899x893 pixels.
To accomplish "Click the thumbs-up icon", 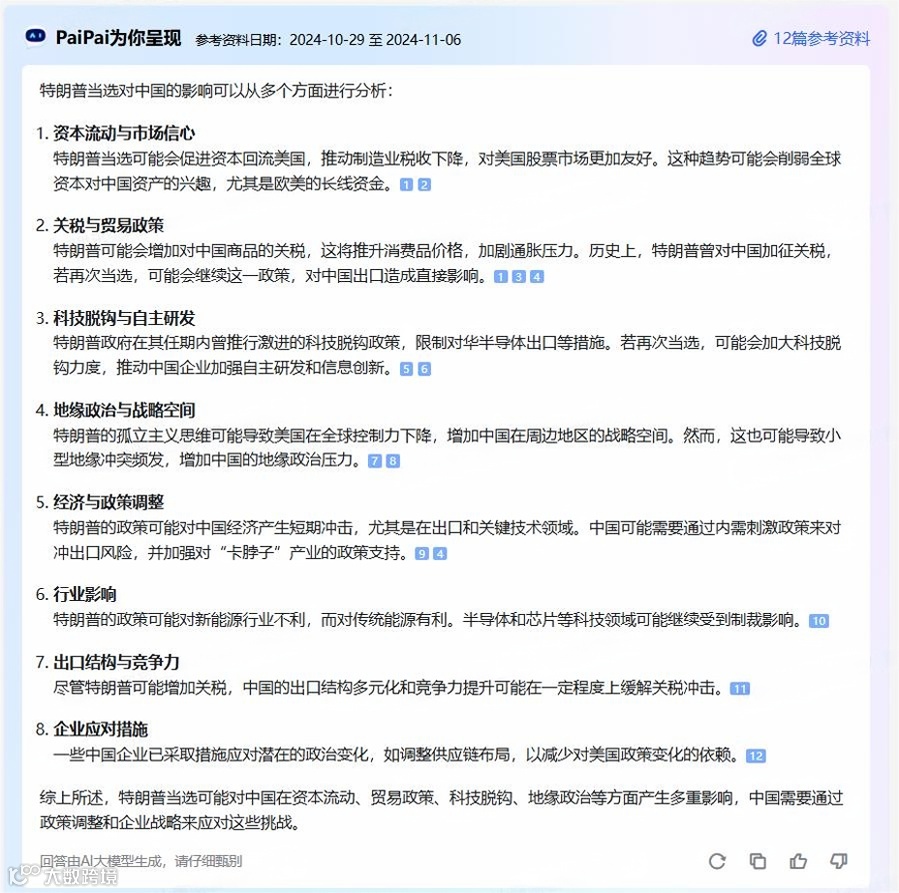I will [x=798, y=861].
